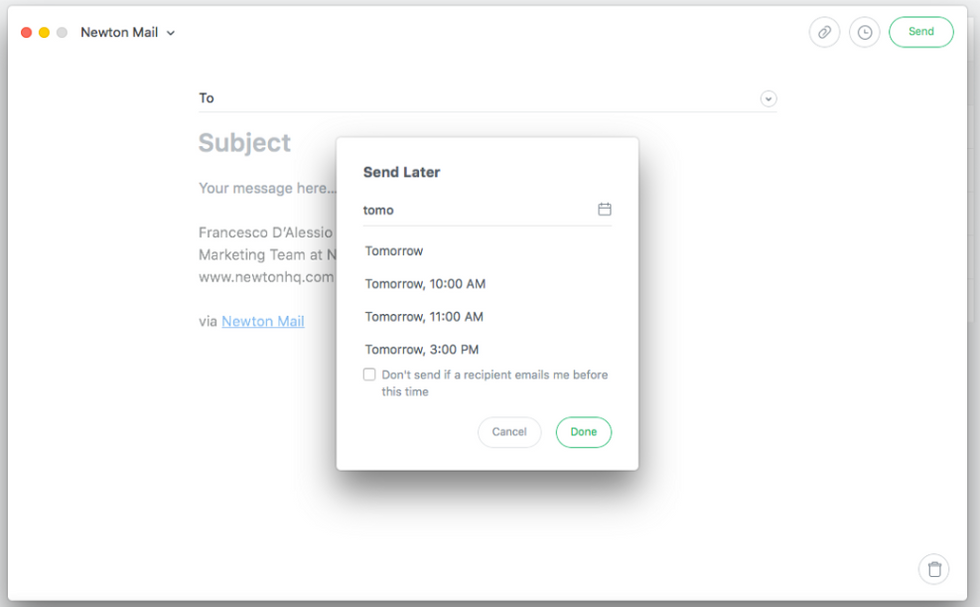Image resolution: width=980 pixels, height=607 pixels.
Task: Click the message body placeholder text
Action: (x=263, y=188)
